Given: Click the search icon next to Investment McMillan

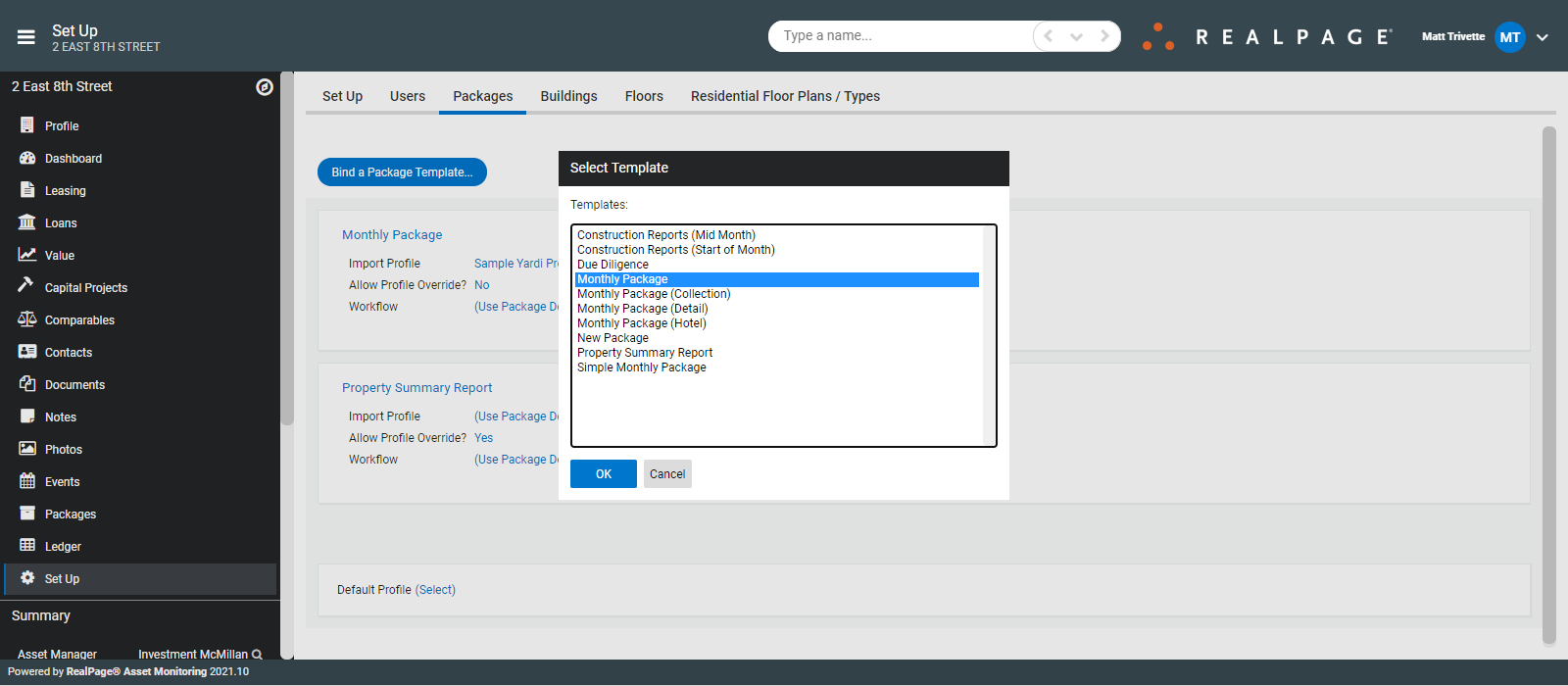Looking at the screenshot, I should 257,655.
